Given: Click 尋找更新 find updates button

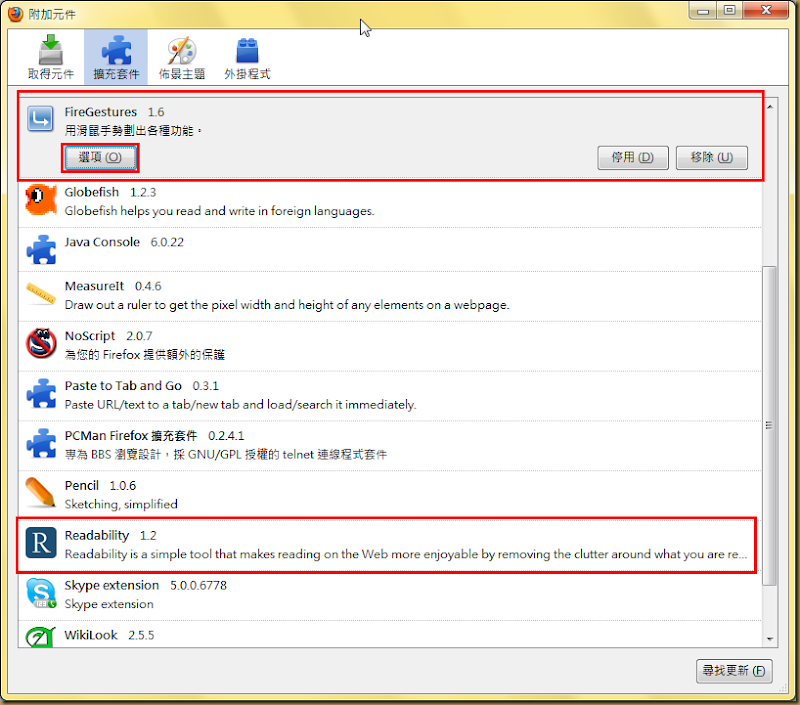Looking at the screenshot, I should [734, 671].
